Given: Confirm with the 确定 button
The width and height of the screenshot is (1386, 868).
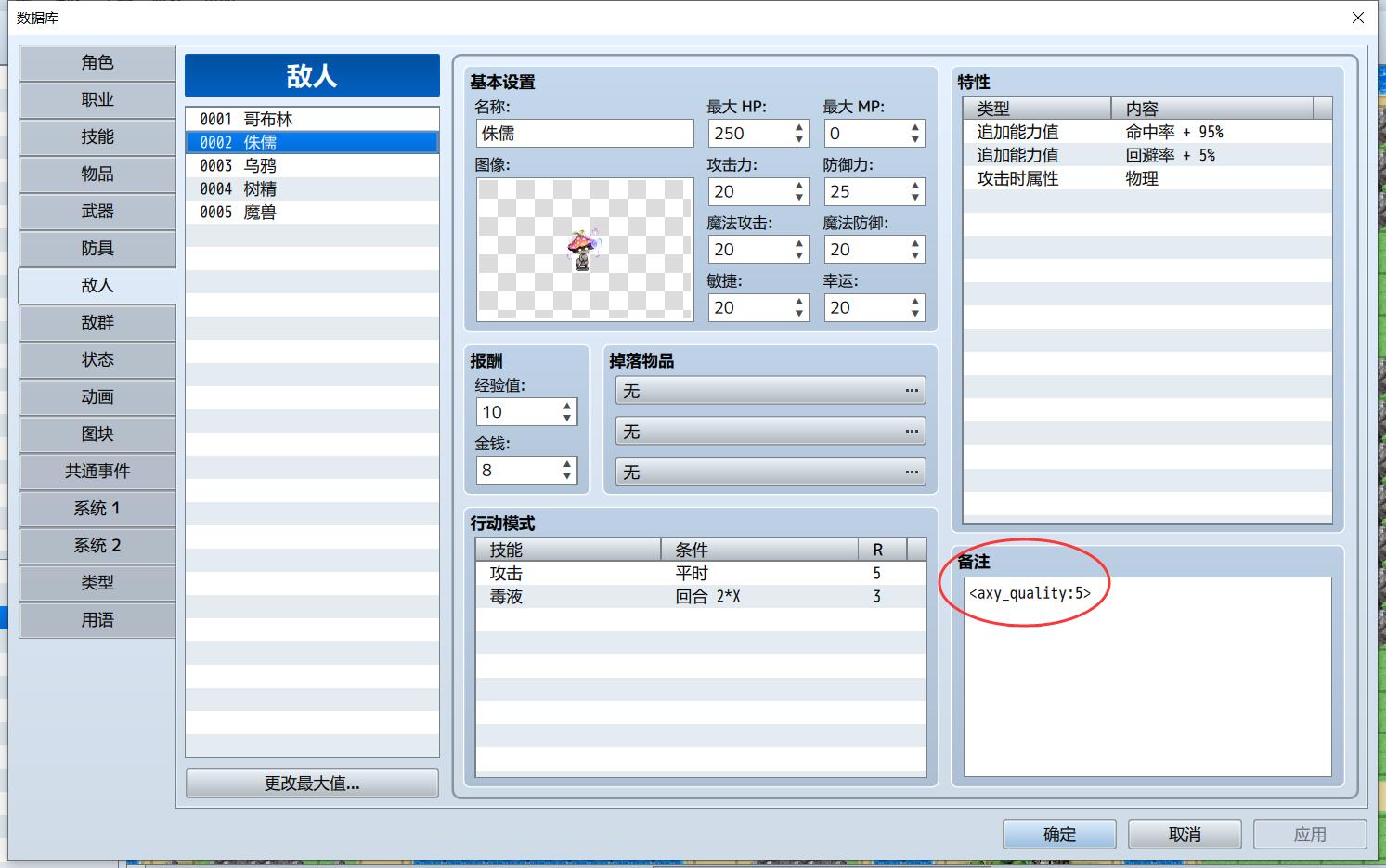Looking at the screenshot, I should [x=1059, y=835].
